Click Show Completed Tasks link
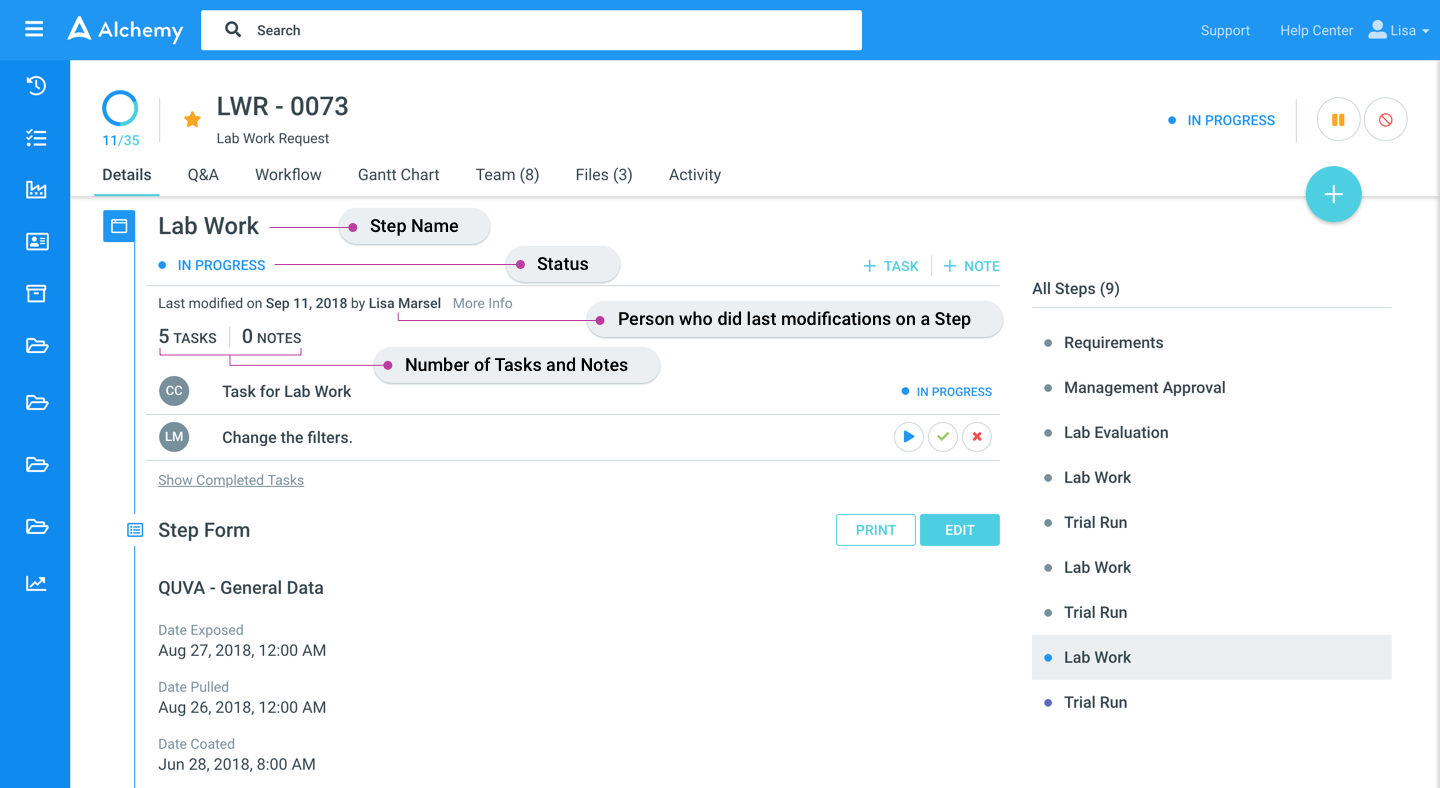This screenshot has height=788, width=1440. pos(231,480)
